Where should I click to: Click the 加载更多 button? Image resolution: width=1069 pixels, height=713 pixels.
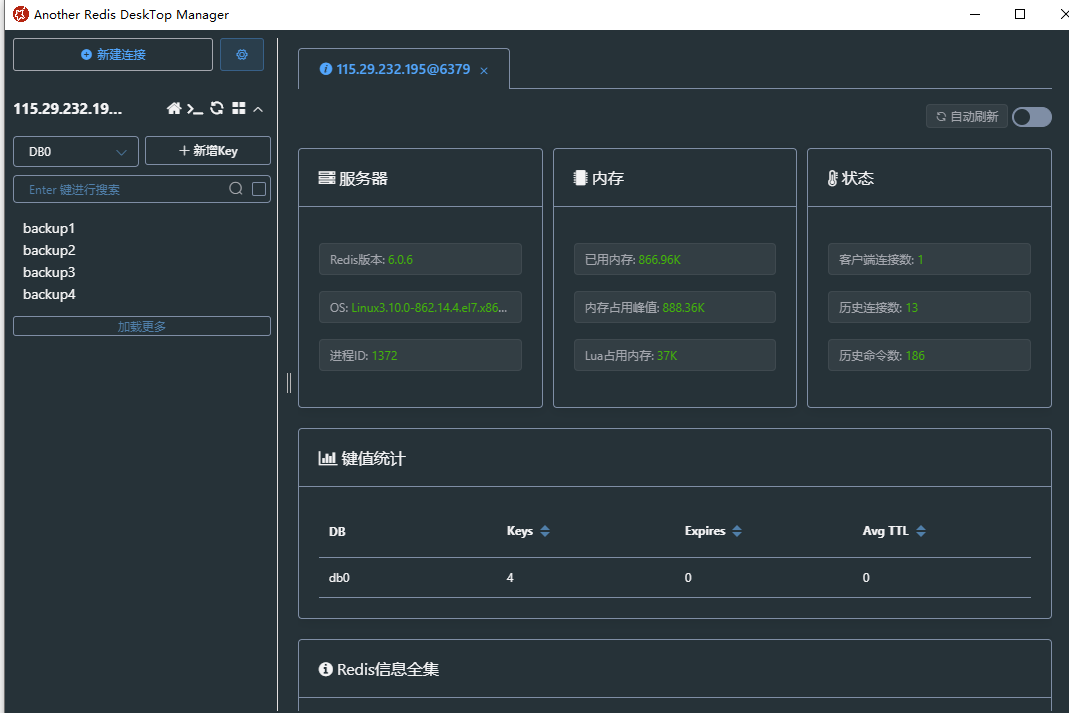[142, 326]
